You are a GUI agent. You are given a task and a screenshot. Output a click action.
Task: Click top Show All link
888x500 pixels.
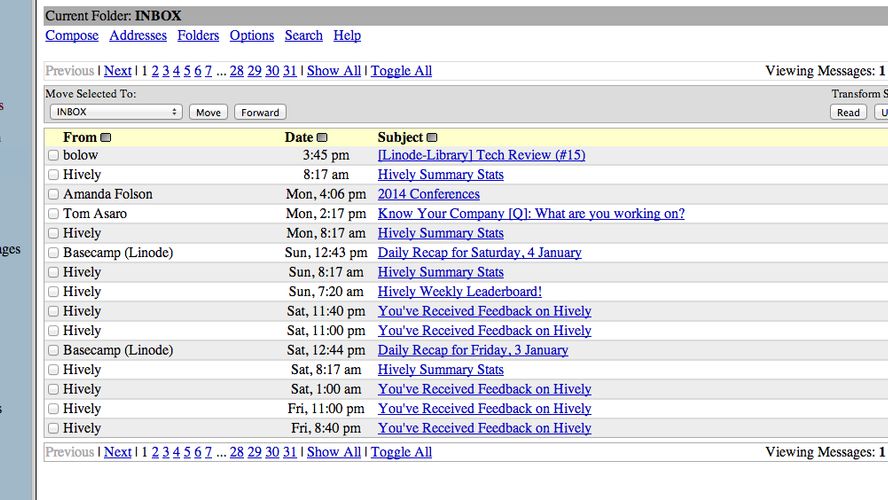[334, 71]
